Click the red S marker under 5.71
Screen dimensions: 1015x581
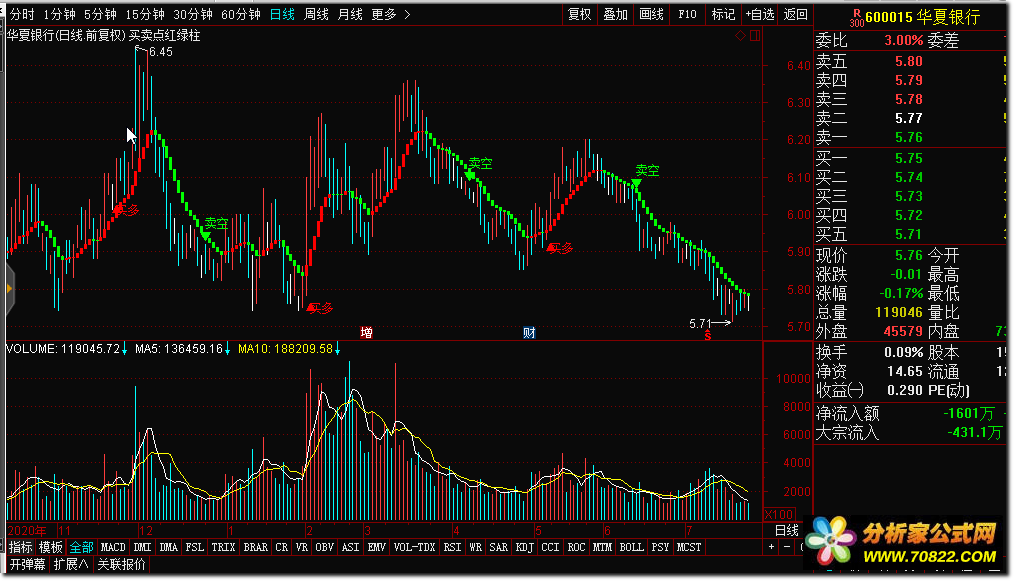(708, 335)
